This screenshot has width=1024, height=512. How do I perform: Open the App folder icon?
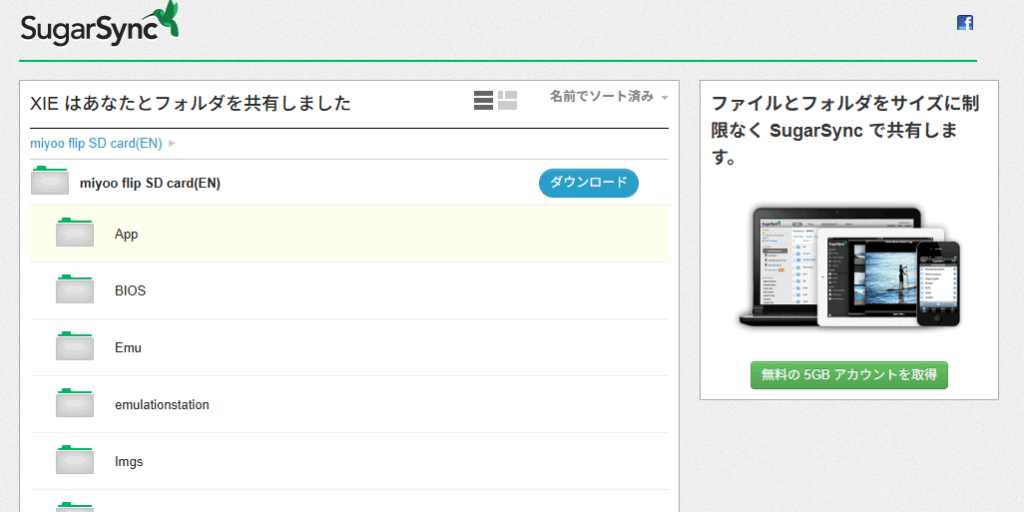tap(74, 232)
